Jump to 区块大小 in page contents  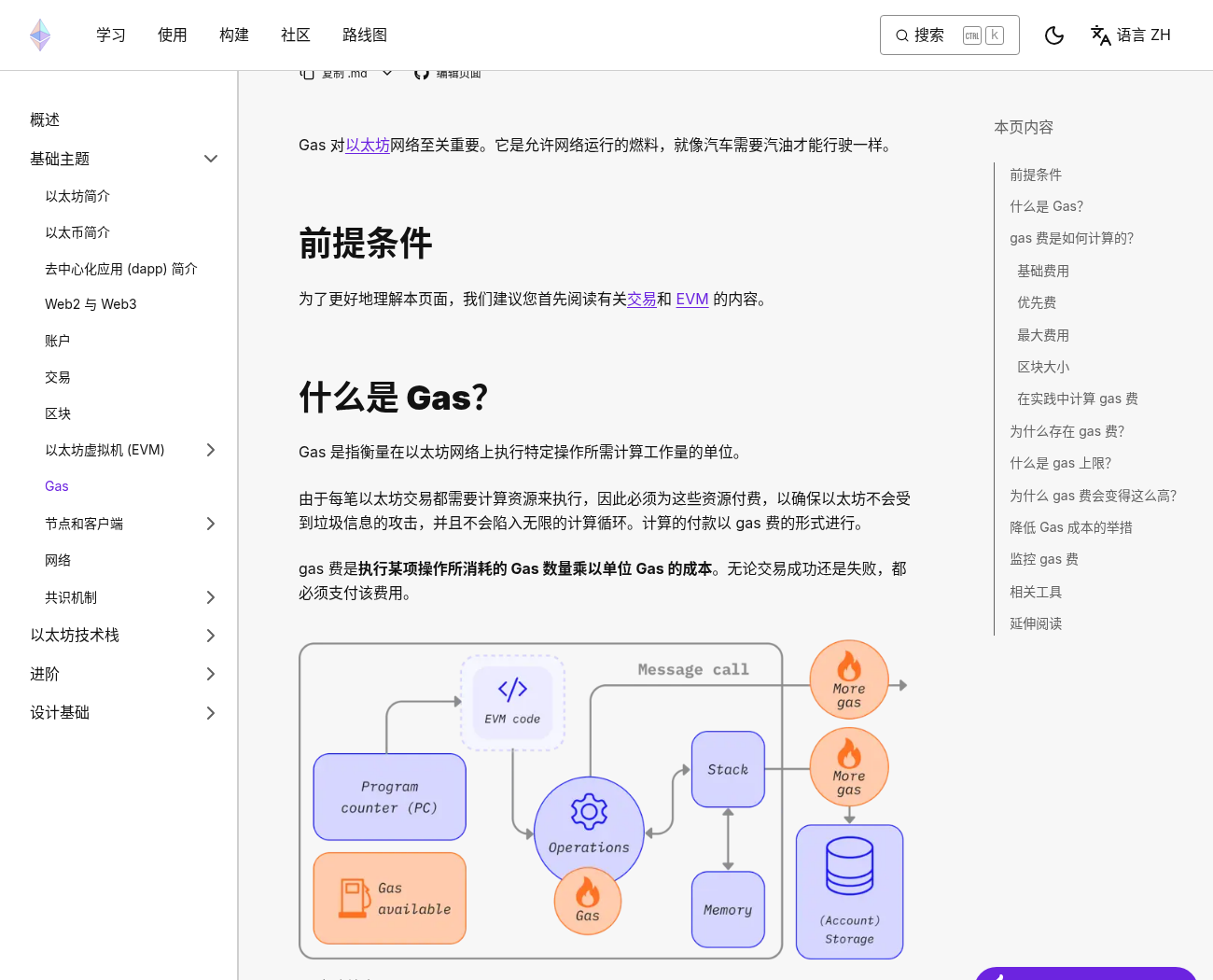pyautogui.click(x=1043, y=367)
